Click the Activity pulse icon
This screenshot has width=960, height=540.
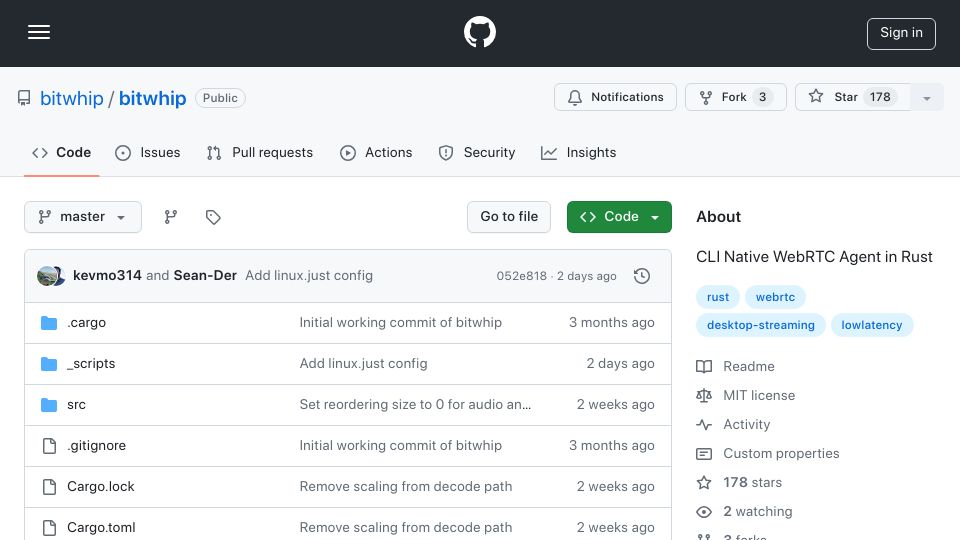(704, 424)
